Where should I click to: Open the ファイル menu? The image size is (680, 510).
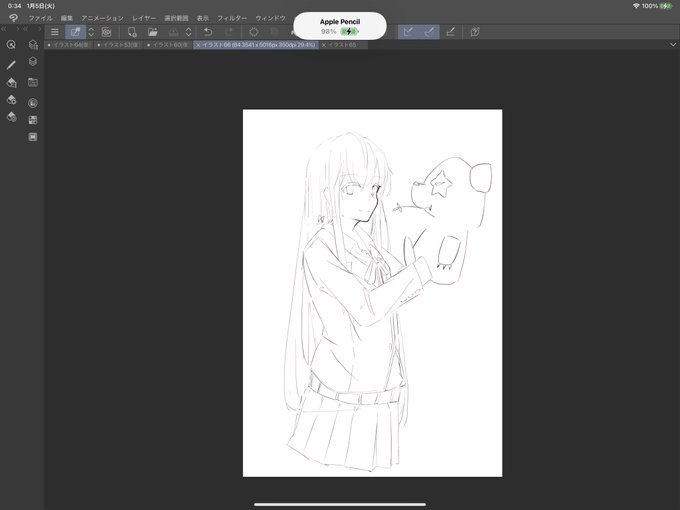(x=40, y=18)
